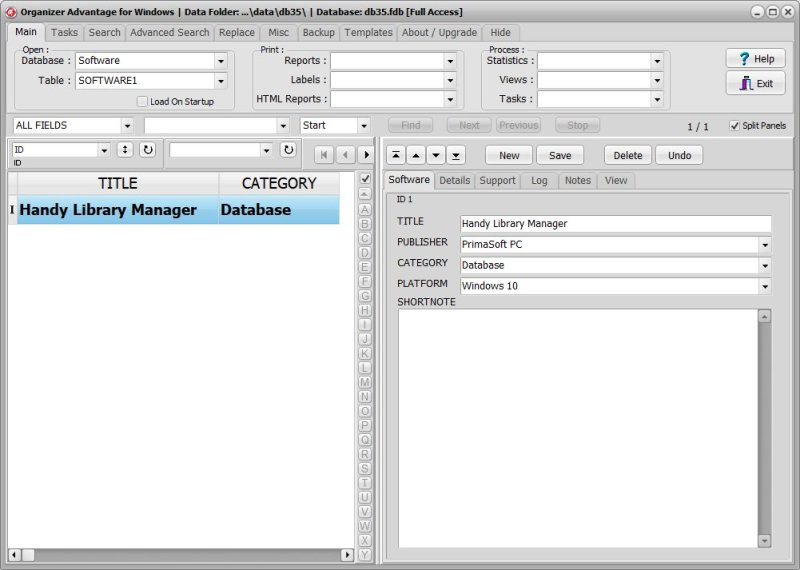Viewport: 800px width, 570px height.
Task: Open the Backup tab
Action: tap(318, 33)
